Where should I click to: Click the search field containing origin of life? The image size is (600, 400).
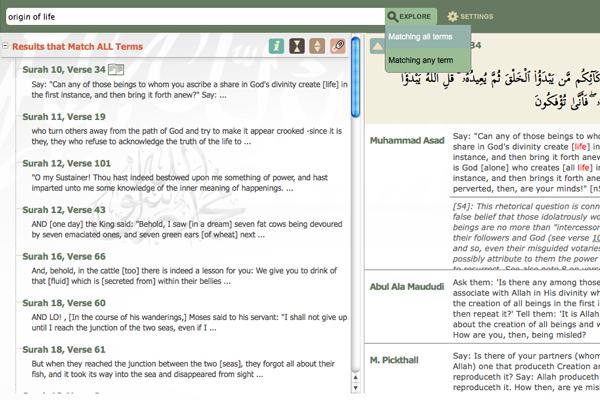195,16
